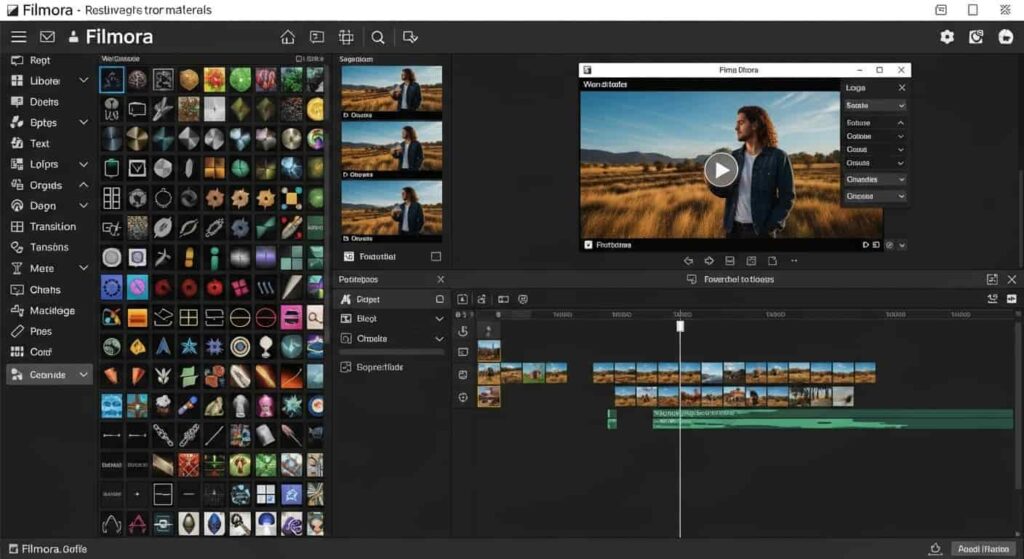
Task: Click Filmora.Goffe in the status bar
Action: point(48,549)
